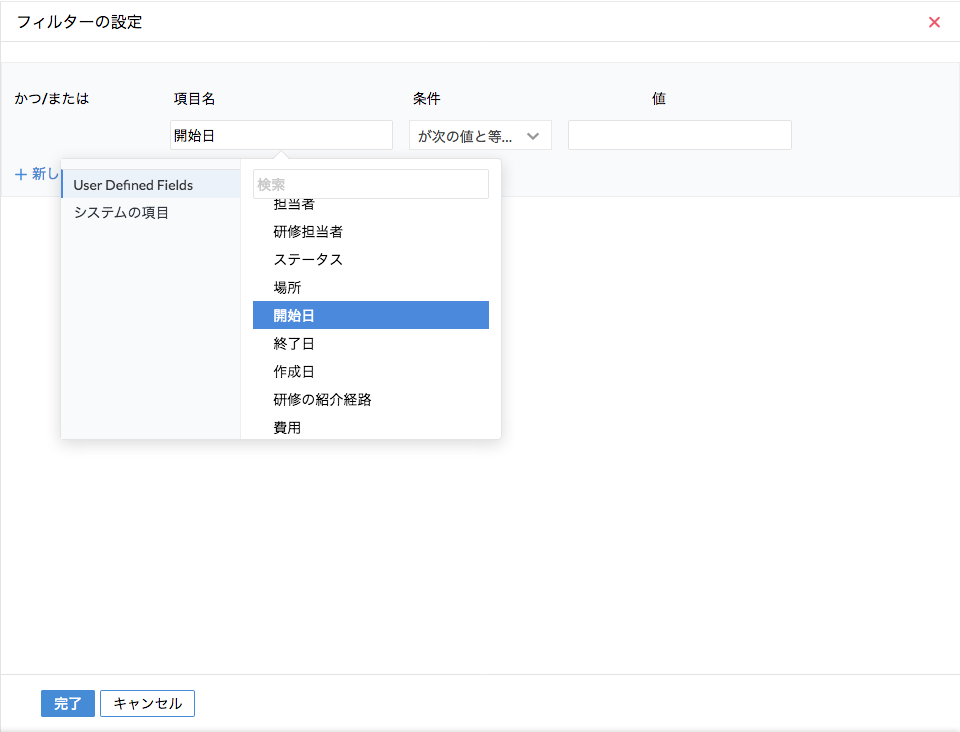Pick 場所 from the field list
960x732 pixels.
pos(287,287)
